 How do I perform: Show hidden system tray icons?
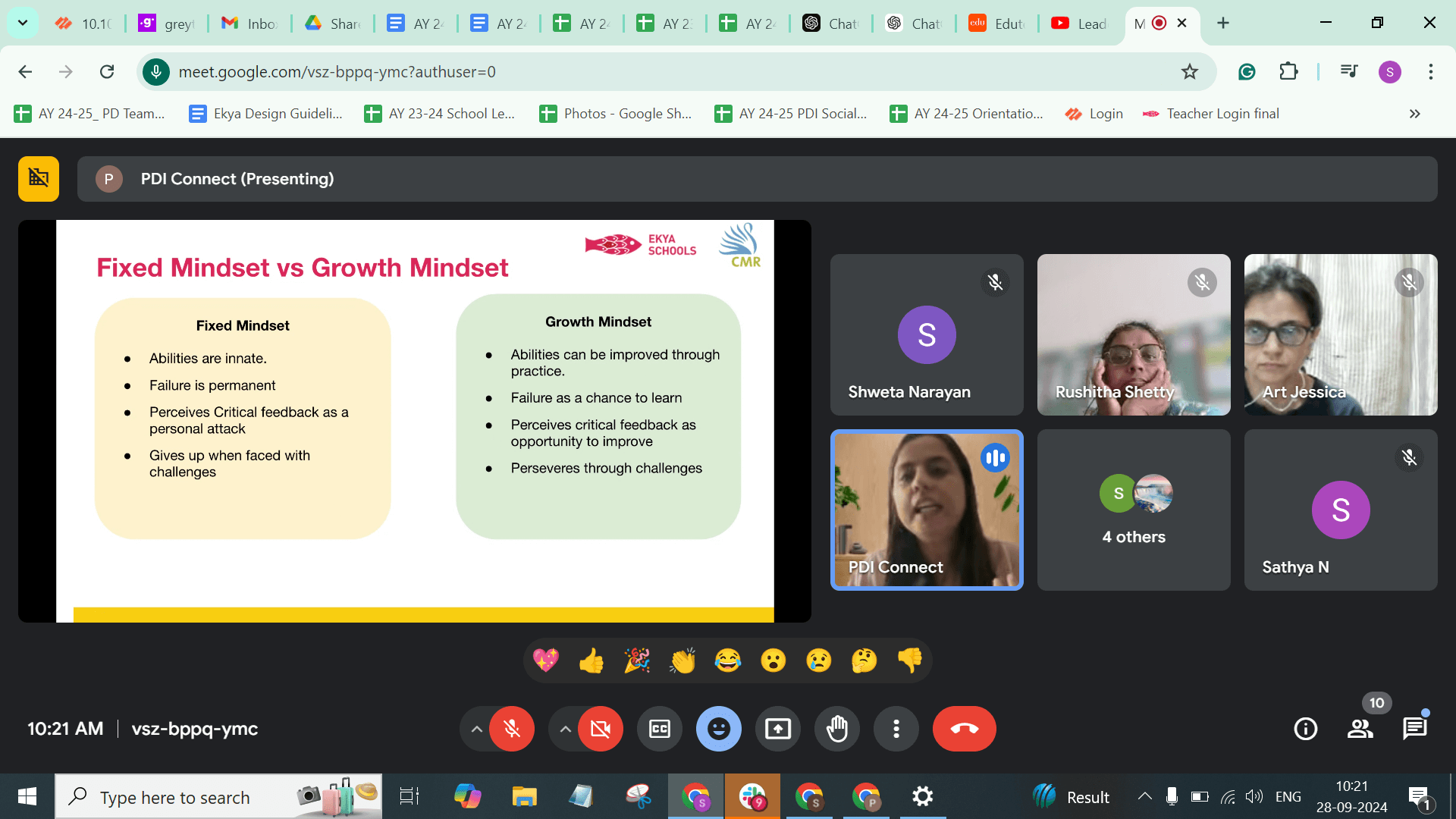(x=1144, y=796)
